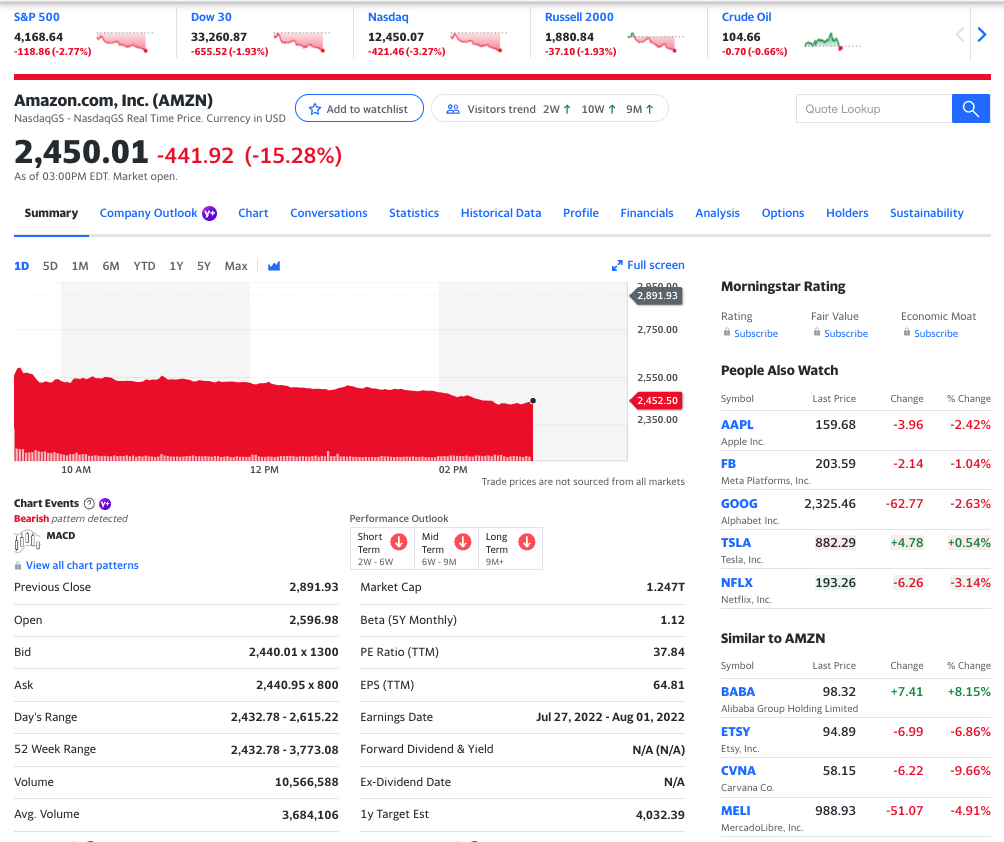Select the YTD chart range
Image resolution: width=1004 pixels, height=842 pixels.
point(144,266)
